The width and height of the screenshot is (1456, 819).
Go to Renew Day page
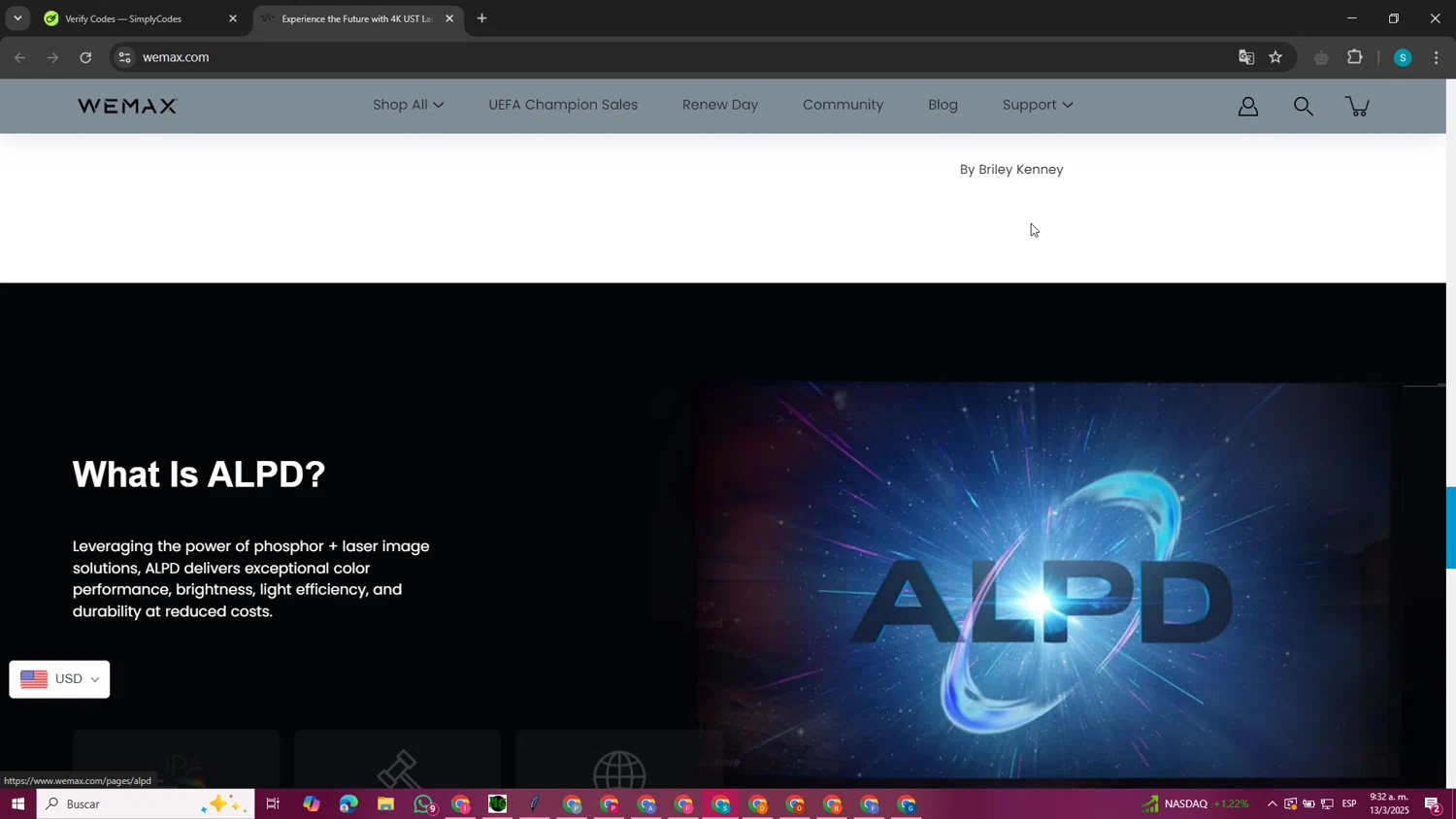click(x=720, y=105)
